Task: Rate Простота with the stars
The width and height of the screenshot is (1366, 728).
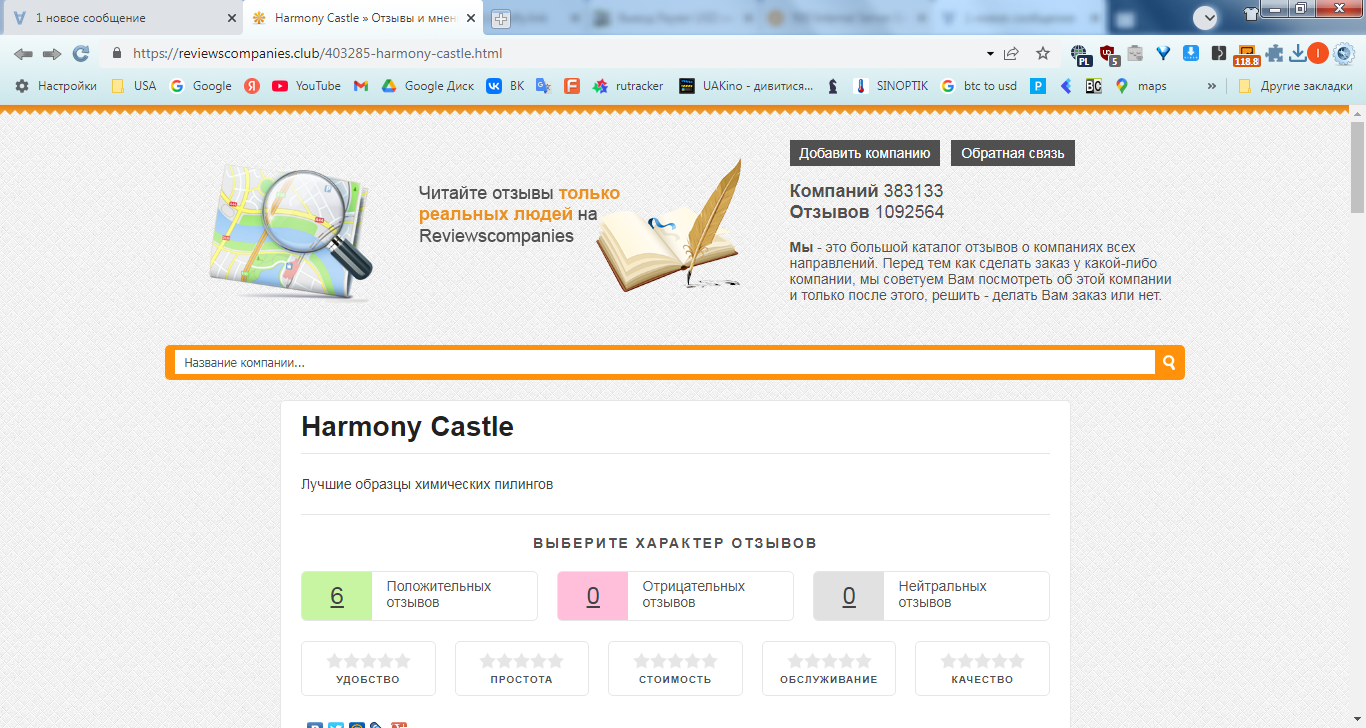Action: pyautogui.click(x=522, y=661)
